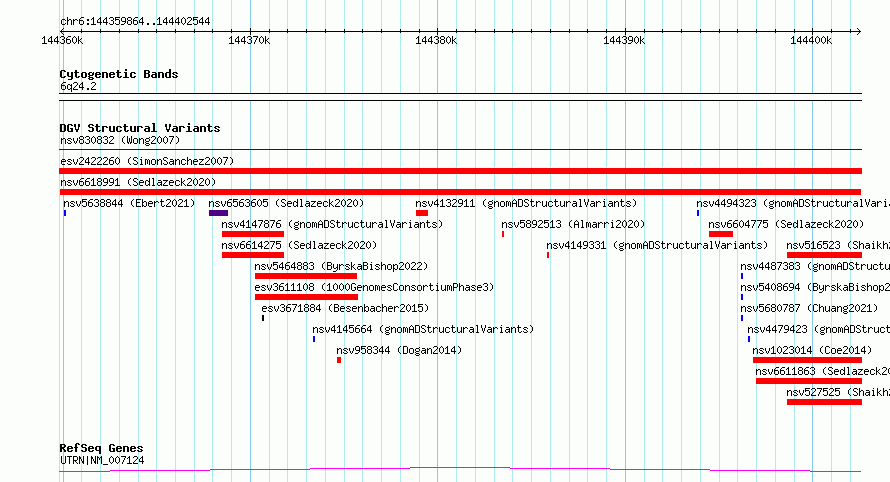Click the blue marker under nsv5638844
The width and height of the screenshot is (890, 482).
coord(65,213)
